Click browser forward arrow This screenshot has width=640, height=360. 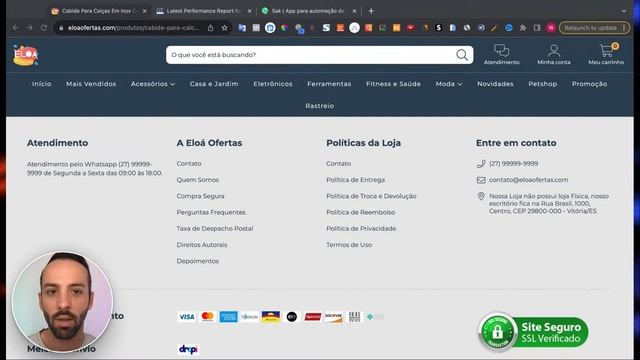pos(29,28)
